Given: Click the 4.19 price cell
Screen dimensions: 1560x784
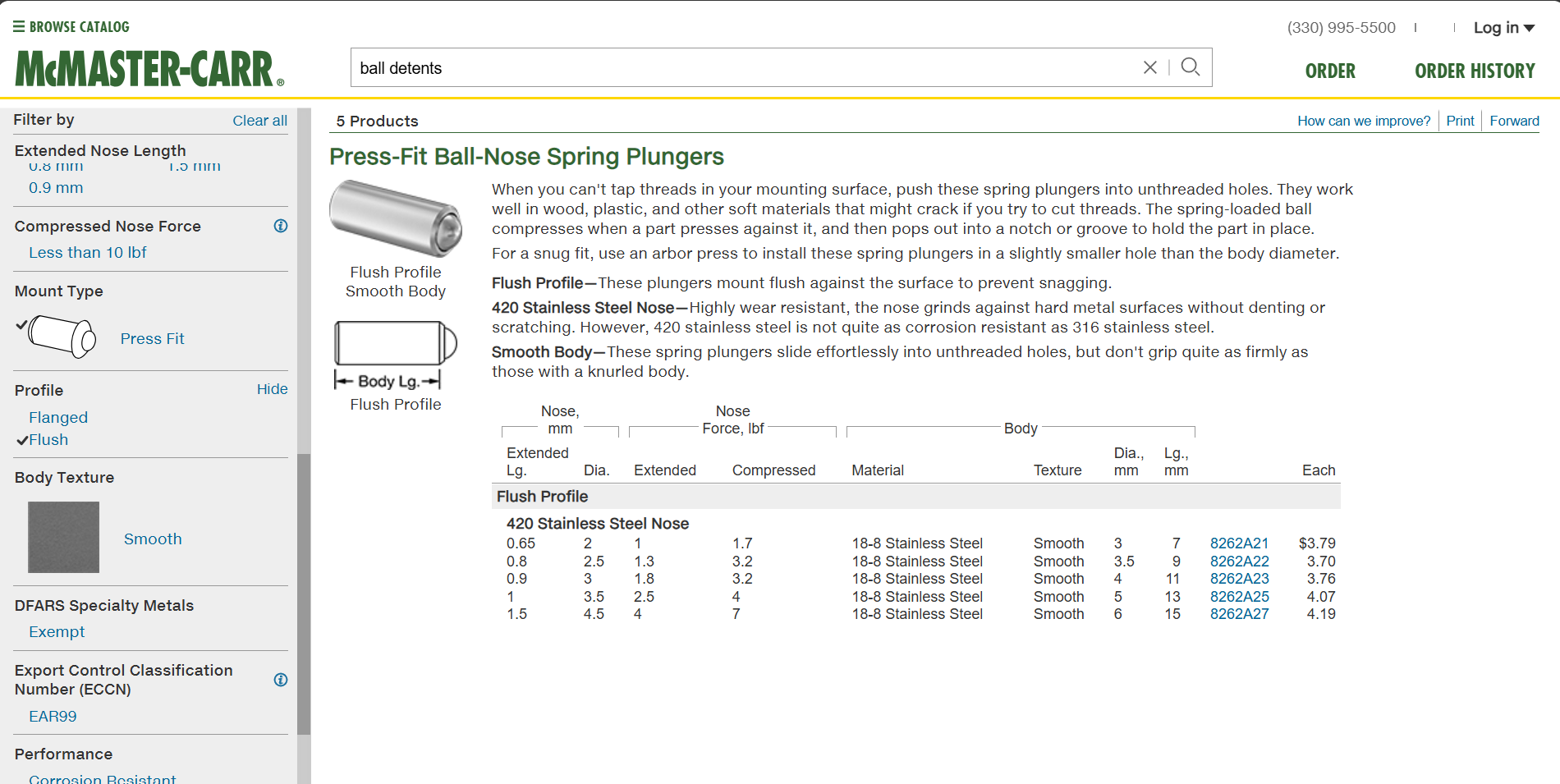Looking at the screenshot, I should pos(1321,614).
